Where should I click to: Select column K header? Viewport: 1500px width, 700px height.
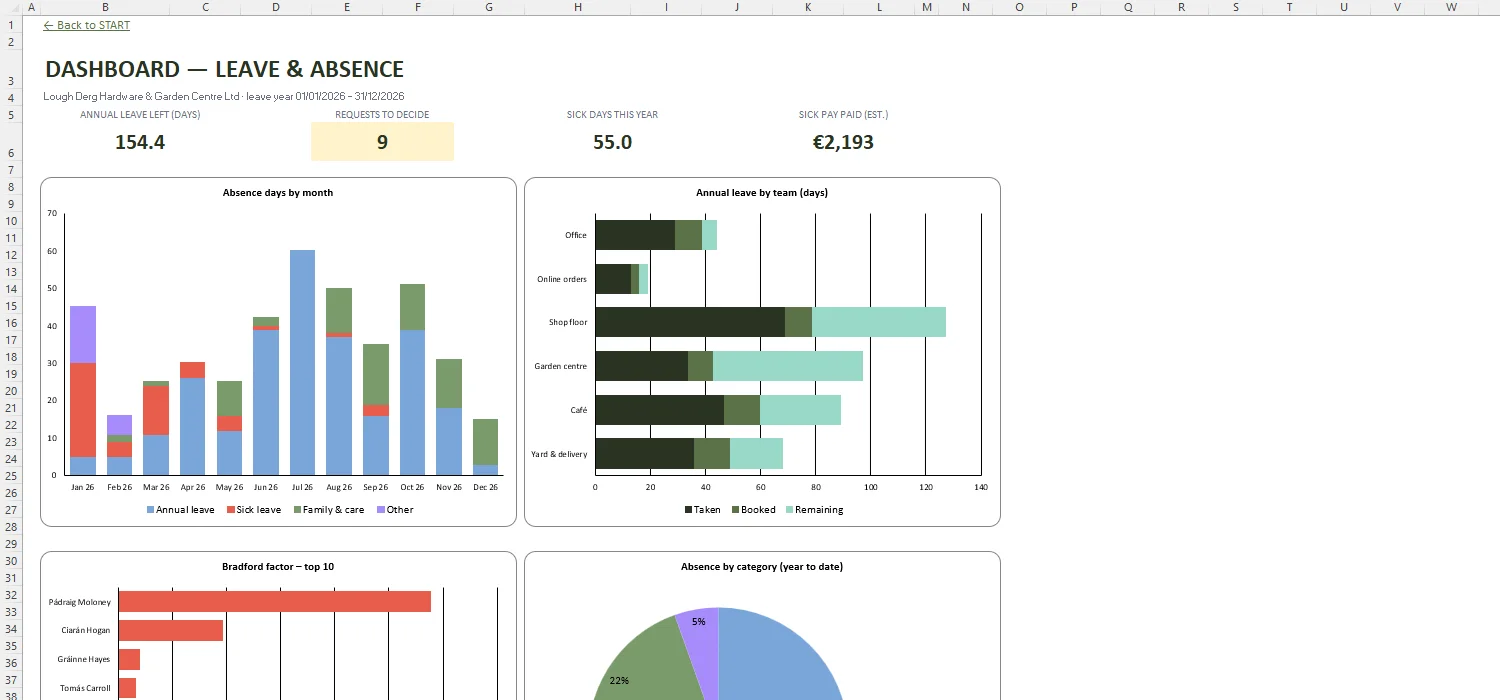[808, 7]
